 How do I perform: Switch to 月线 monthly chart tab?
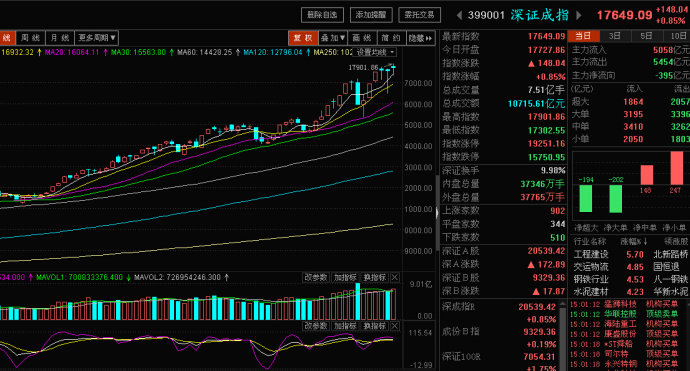pos(59,38)
